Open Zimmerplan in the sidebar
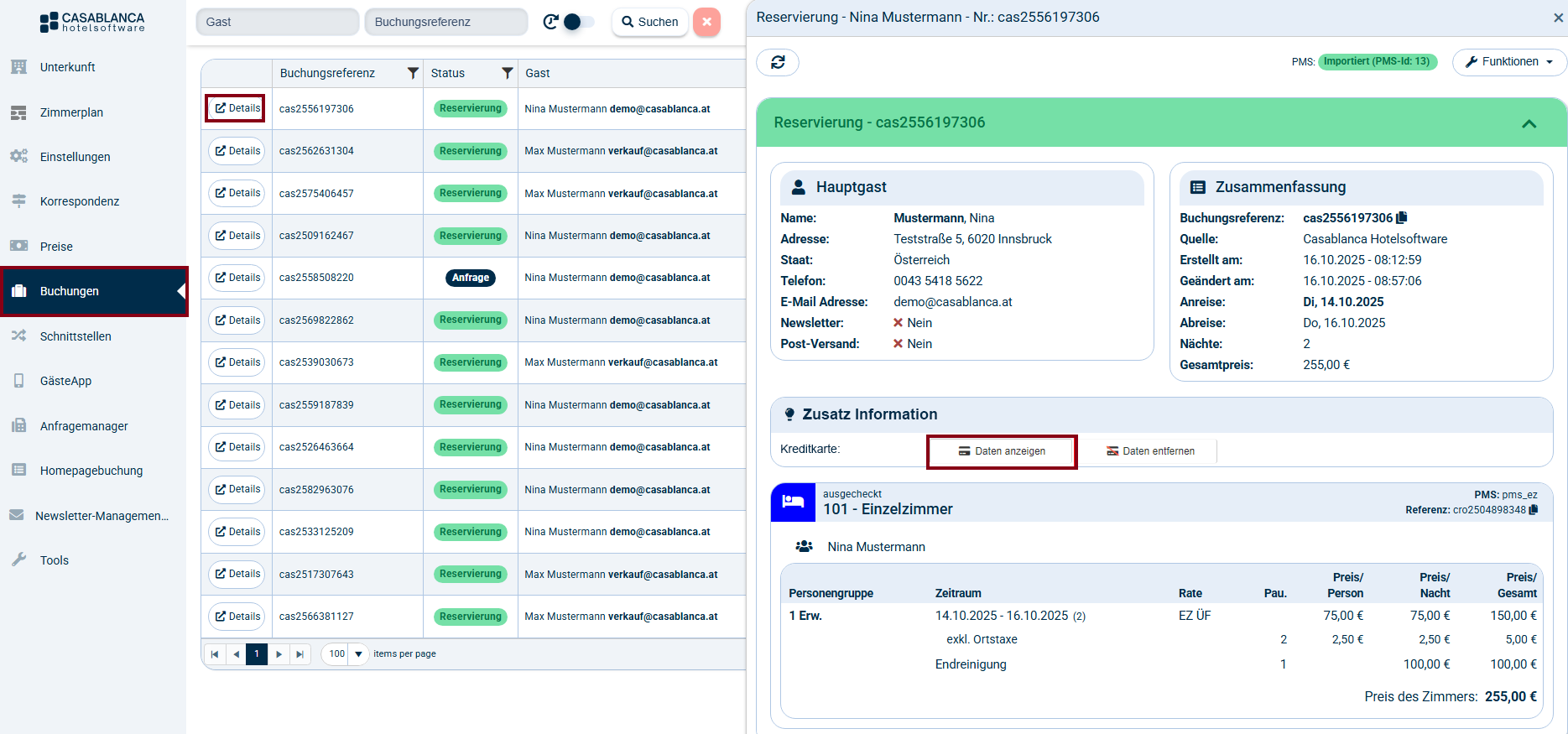This screenshot has width=1568, height=734. click(71, 112)
